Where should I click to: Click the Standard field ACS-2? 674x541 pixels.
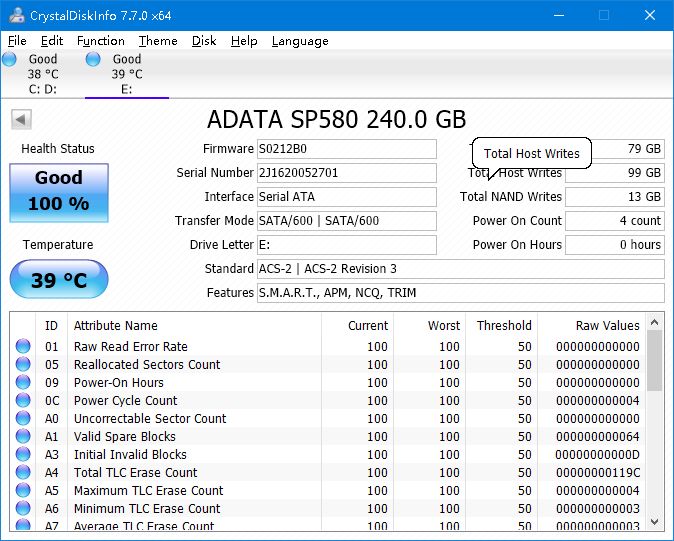pos(461,269)
